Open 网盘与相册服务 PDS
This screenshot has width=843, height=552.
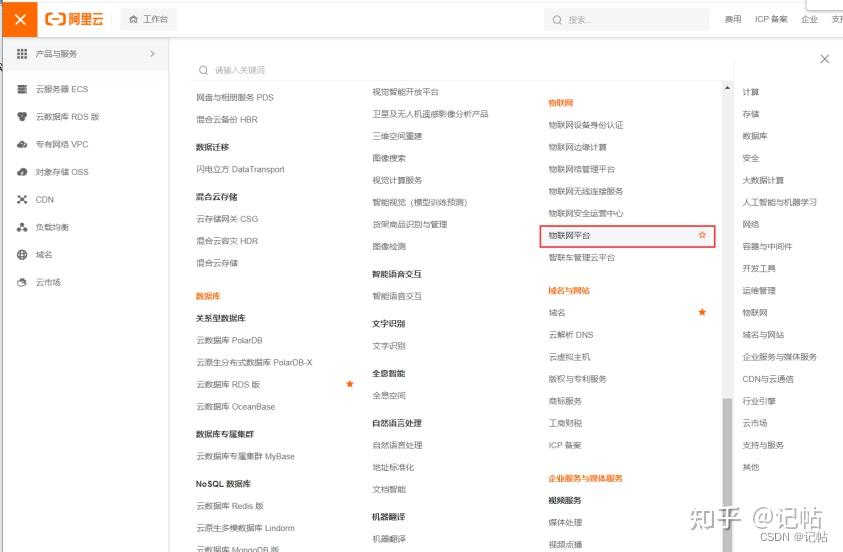[x=234, y=97]
